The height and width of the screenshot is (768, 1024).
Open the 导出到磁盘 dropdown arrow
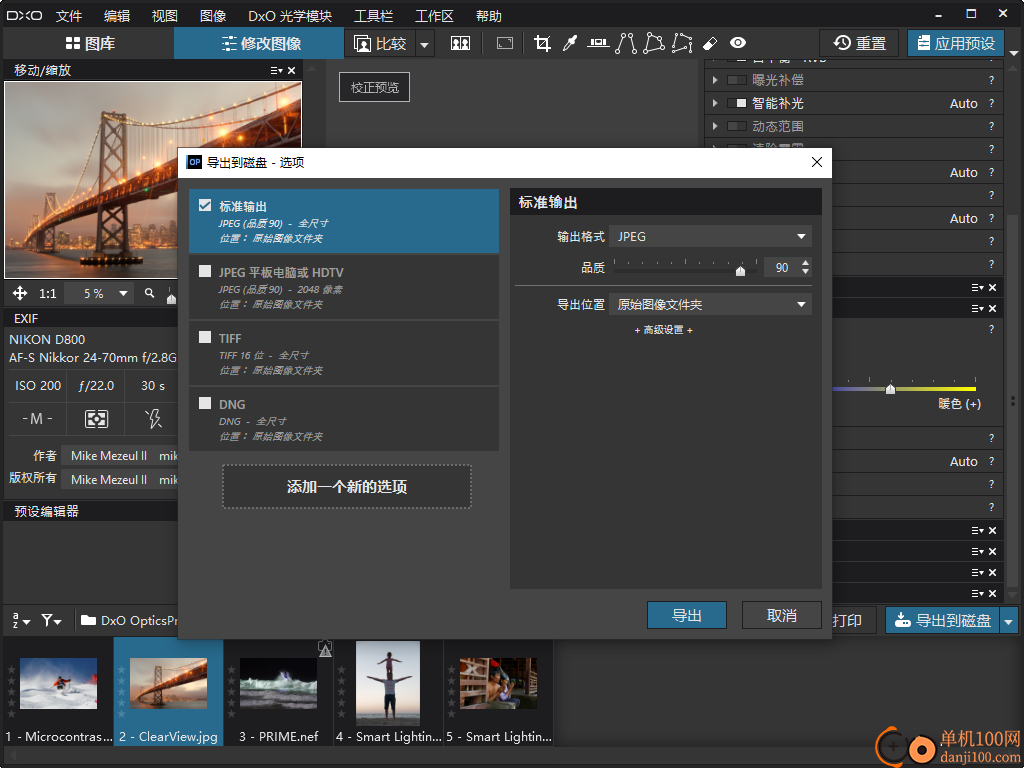1009,621
